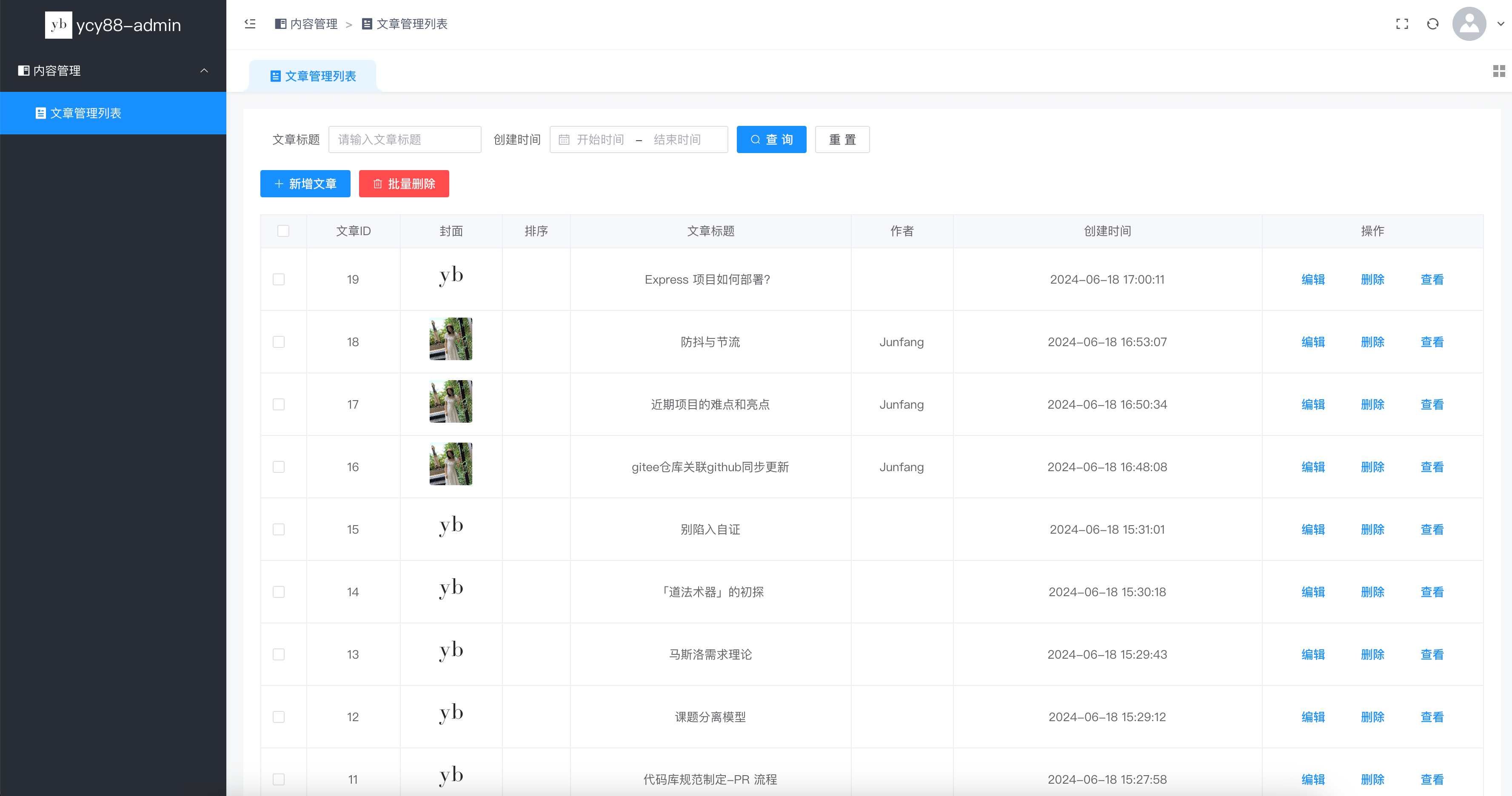The height and width of the screenshot is (796, 1512).
Task: Click the refresh page icon
Action: click(x=1433, y=24)
